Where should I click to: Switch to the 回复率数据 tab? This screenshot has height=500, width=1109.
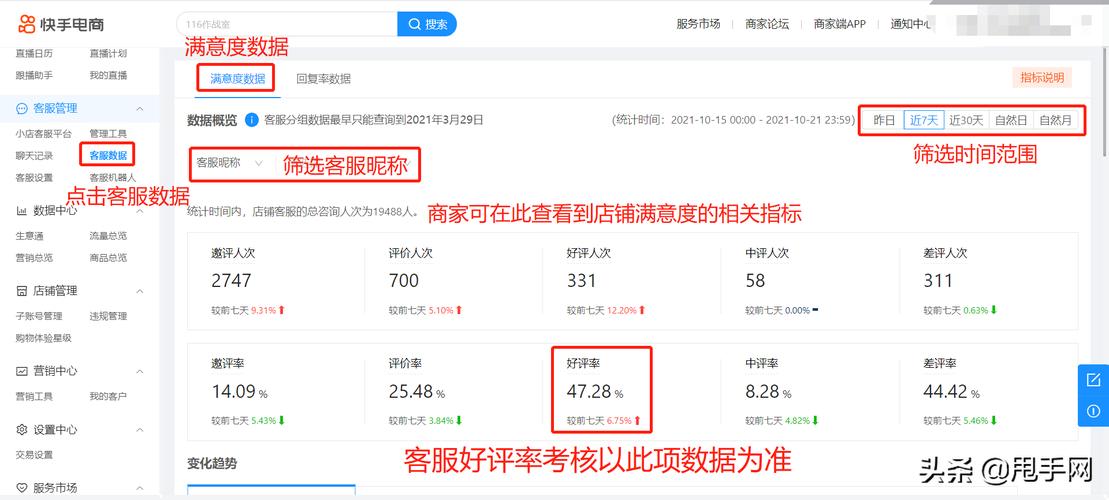point(323,78)
